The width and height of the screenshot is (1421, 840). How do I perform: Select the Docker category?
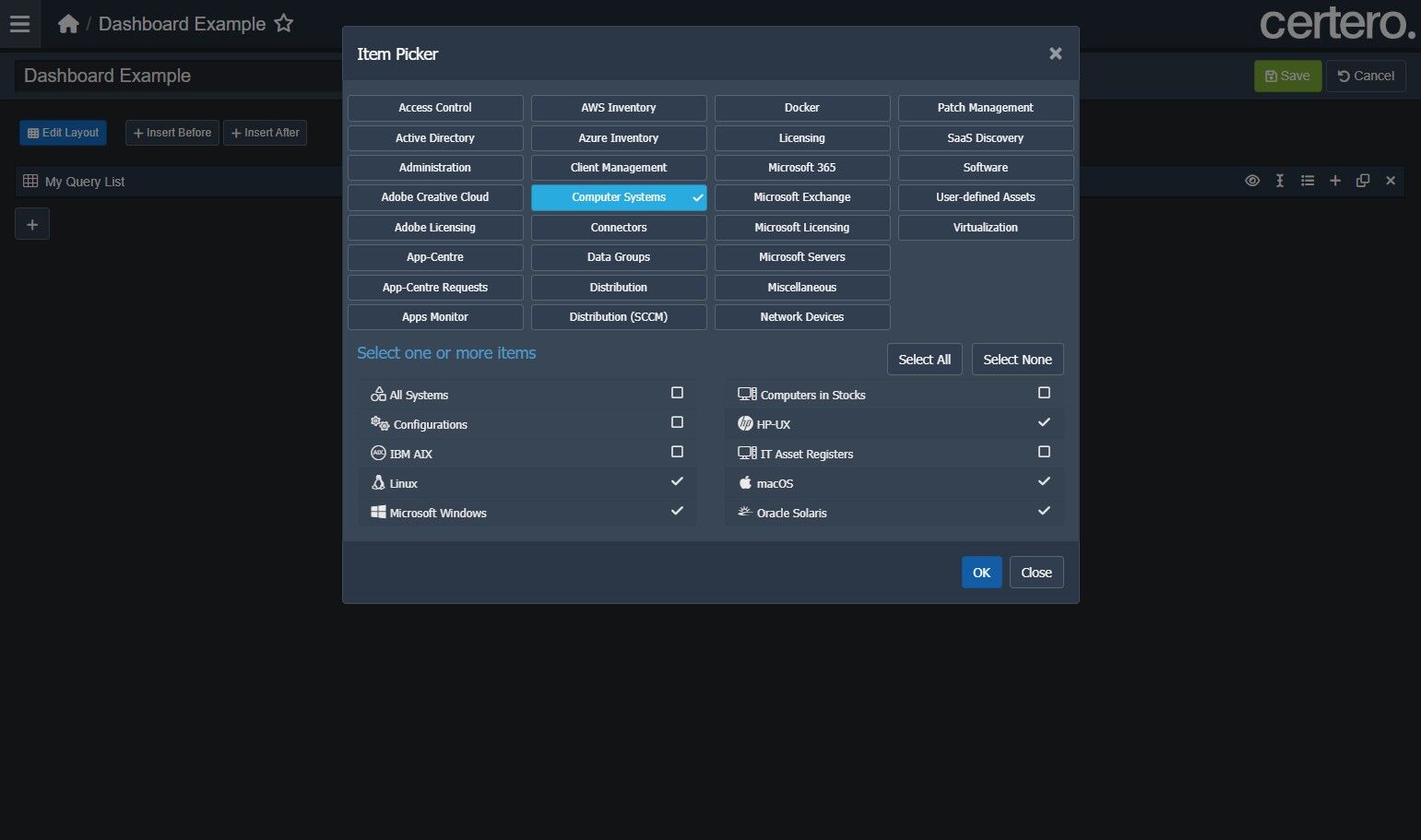tap(802, 108)
